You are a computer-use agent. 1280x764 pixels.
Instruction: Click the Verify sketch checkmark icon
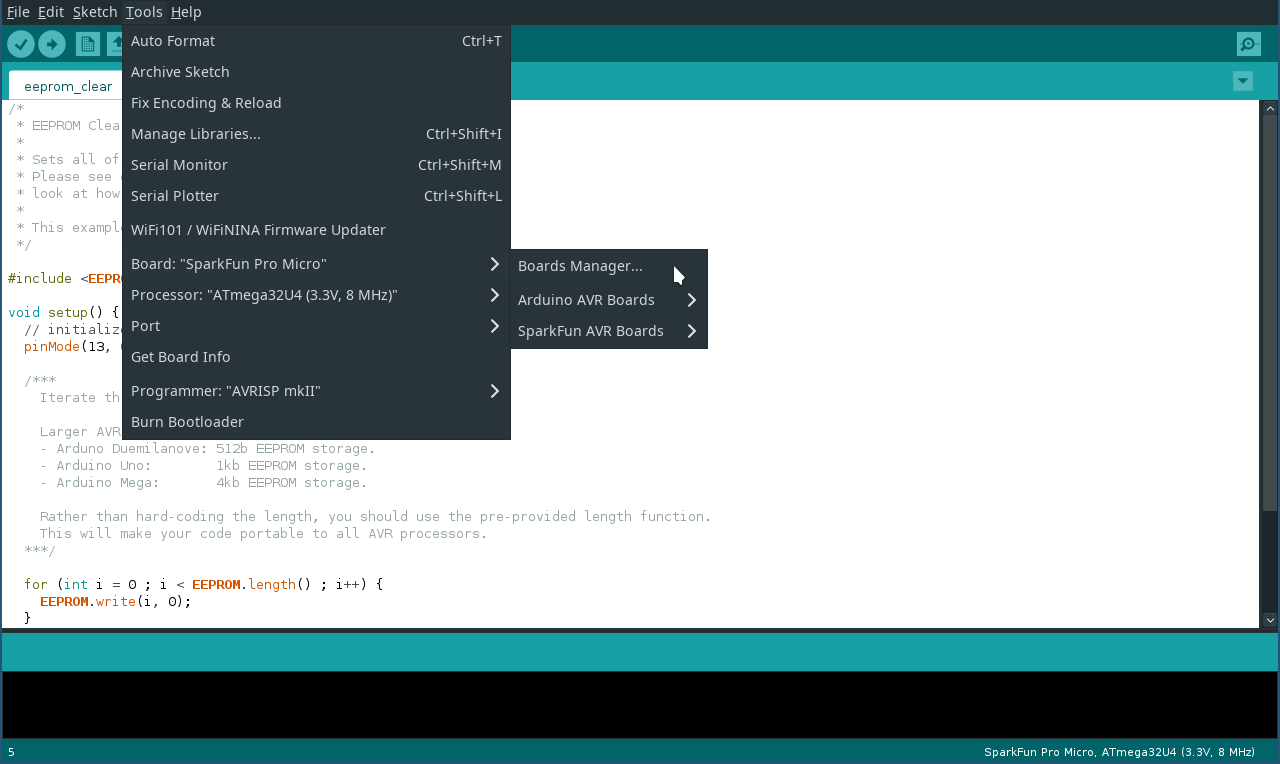tap(21, 44)
